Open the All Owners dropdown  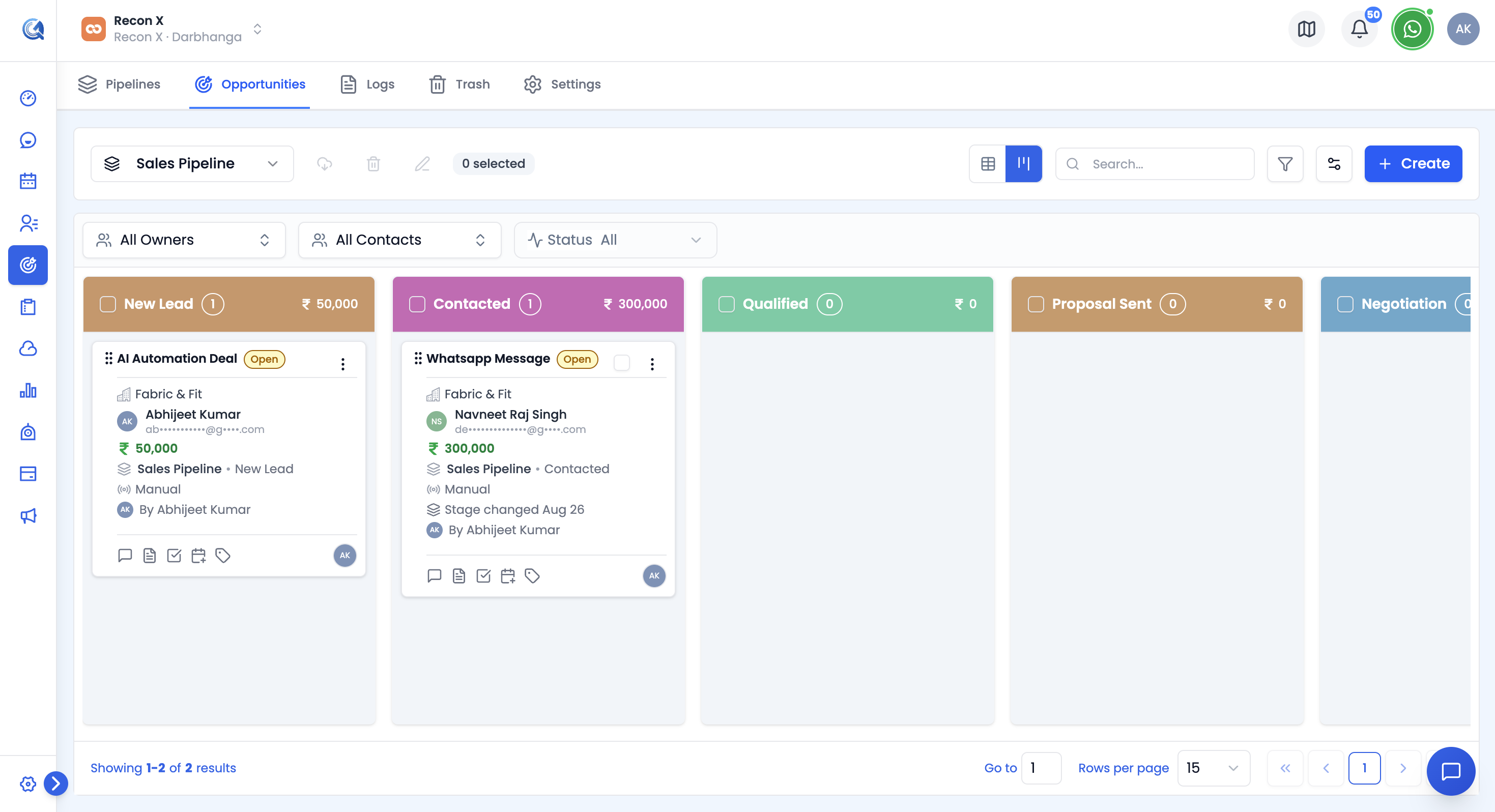tap(184, 240)
